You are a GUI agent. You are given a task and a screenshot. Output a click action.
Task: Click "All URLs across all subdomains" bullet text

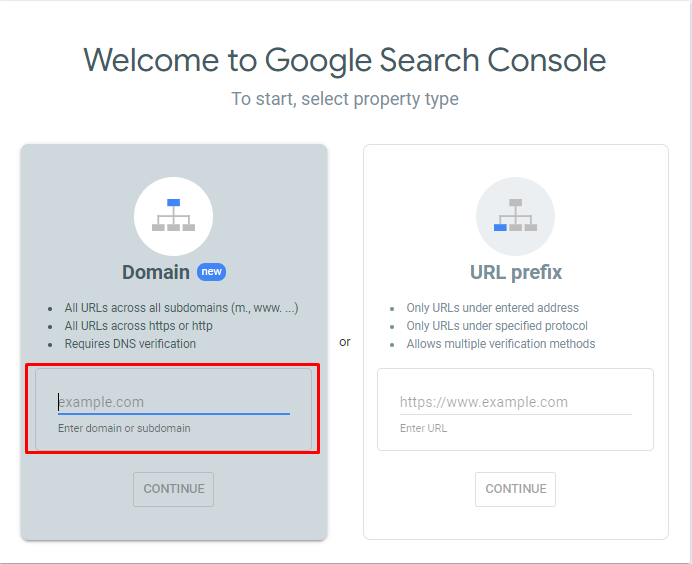(x=181, y=308)
